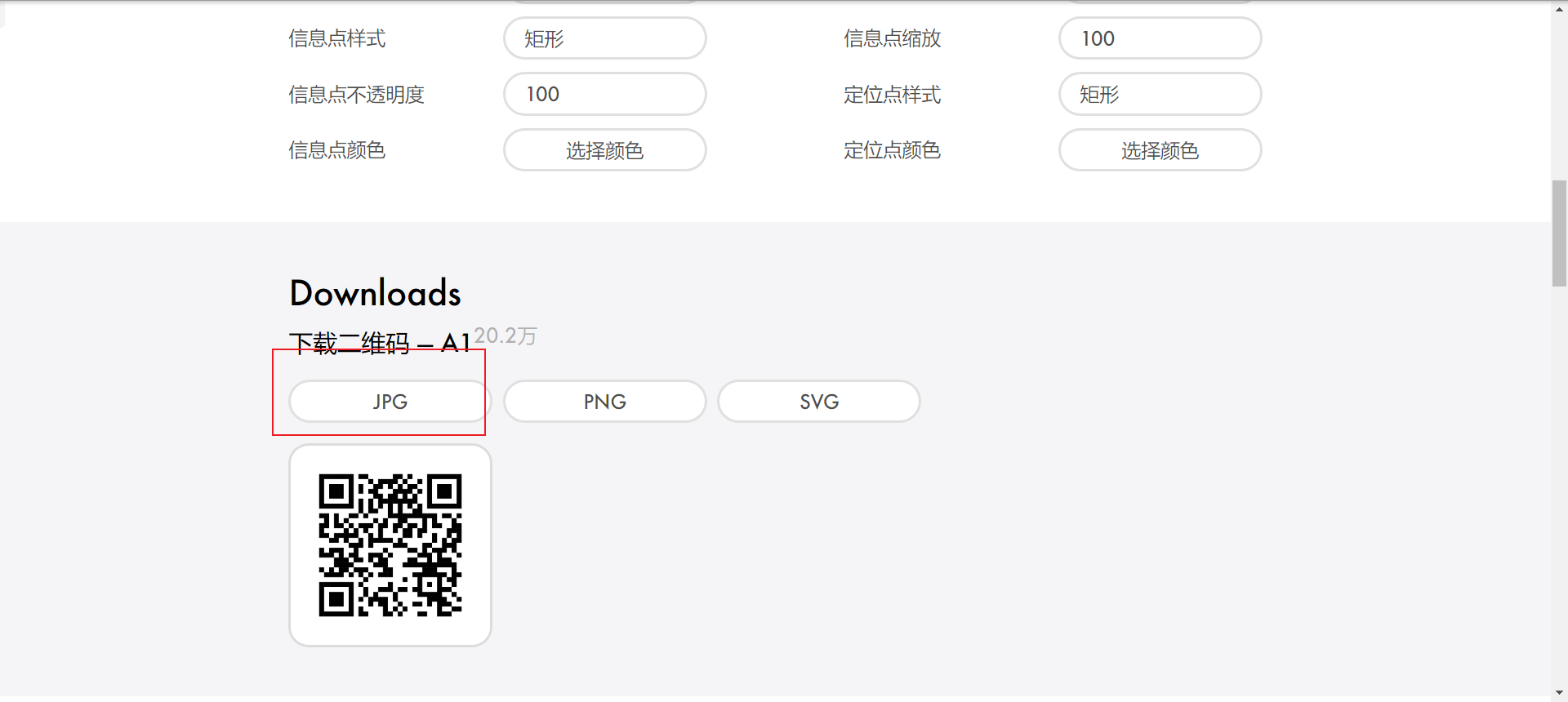1568x702 pixels.
Task: Choose color for 定位点颜色
Action: coord(1160,150)
